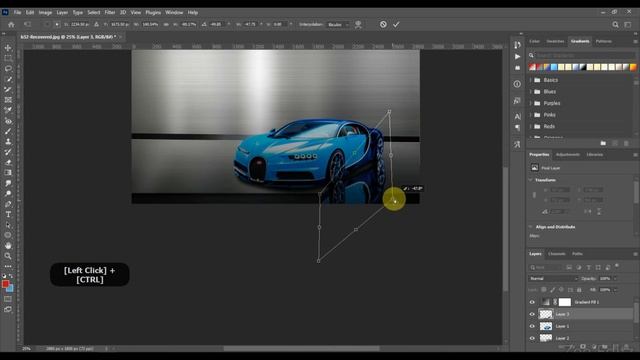The image size is (640, 360).
Task: Expand the Blues gradient folder
Action: coord(531,92)
